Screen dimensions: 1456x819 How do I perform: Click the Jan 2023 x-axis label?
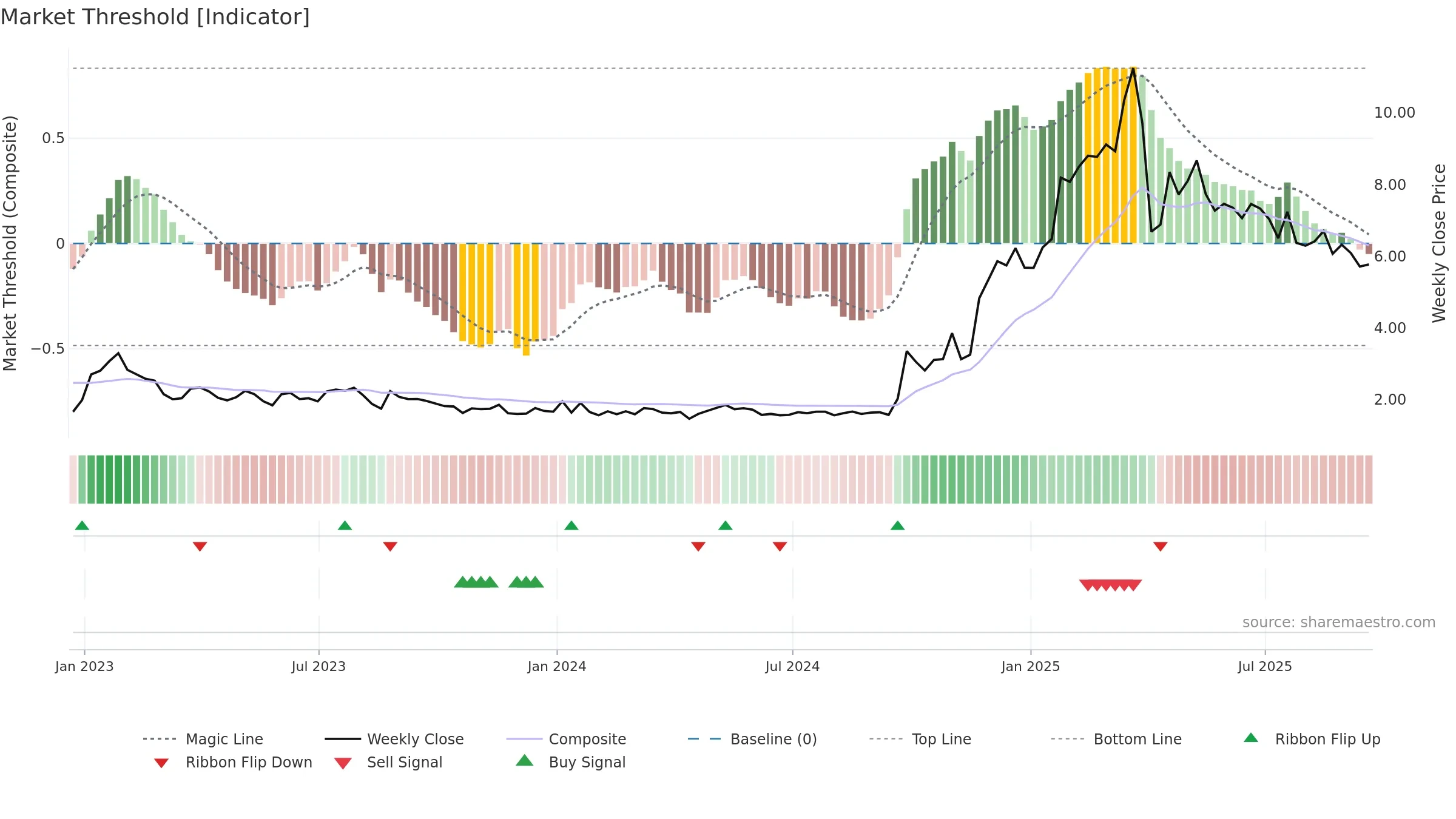pos(84,667)
